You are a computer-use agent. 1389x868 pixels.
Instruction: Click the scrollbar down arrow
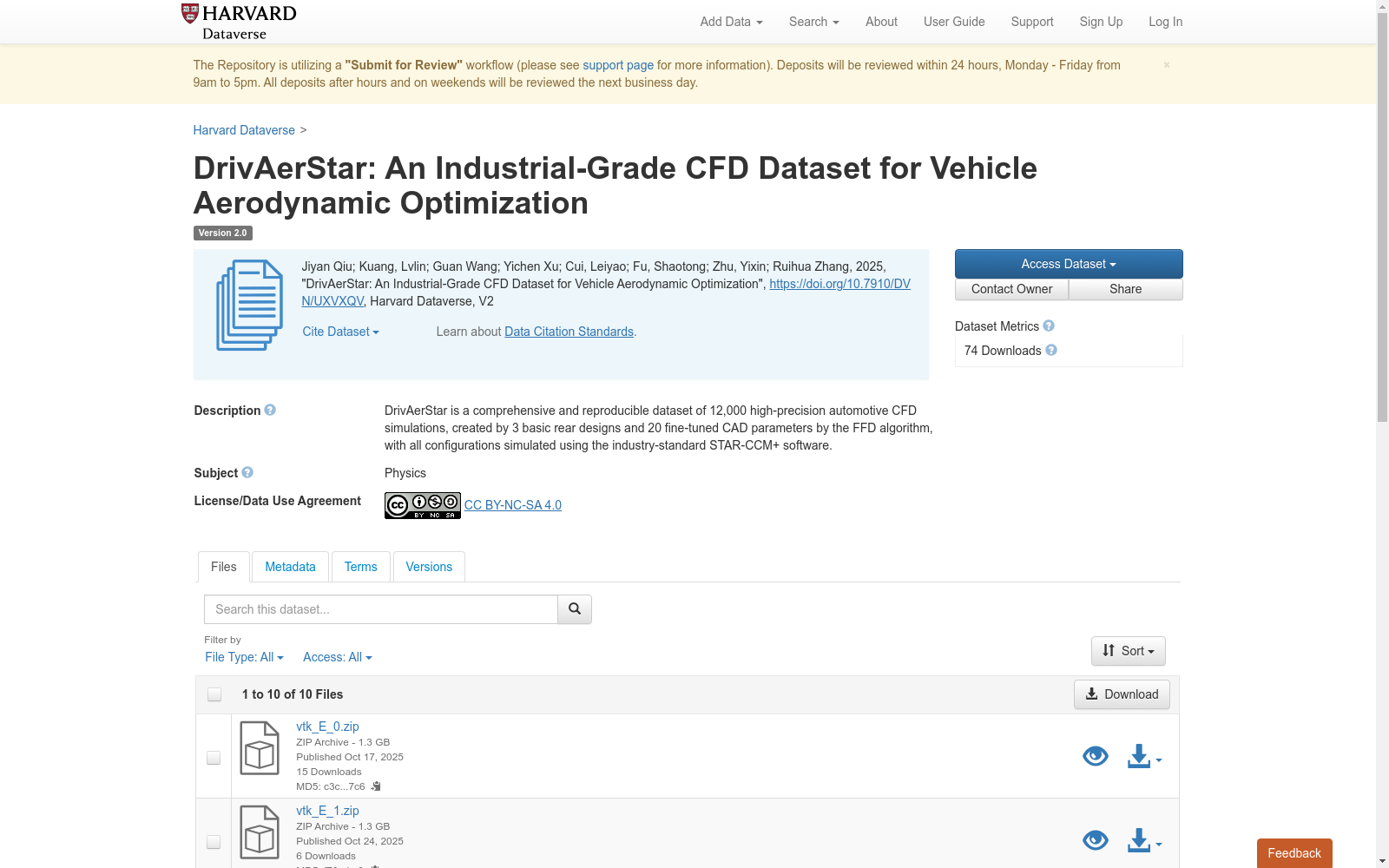click(x=1382, y=861)
